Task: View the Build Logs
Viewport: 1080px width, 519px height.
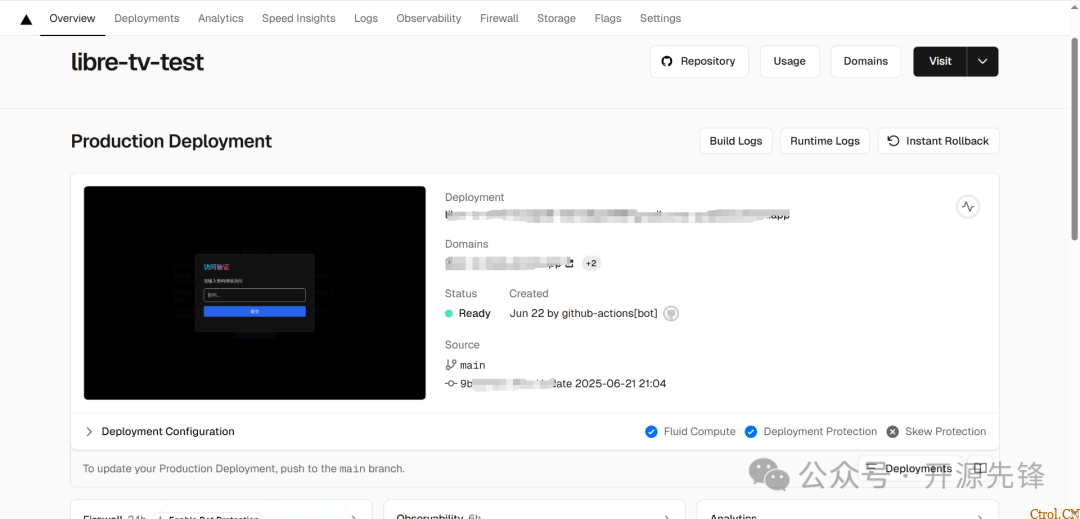Action: (x=736, y=141)
